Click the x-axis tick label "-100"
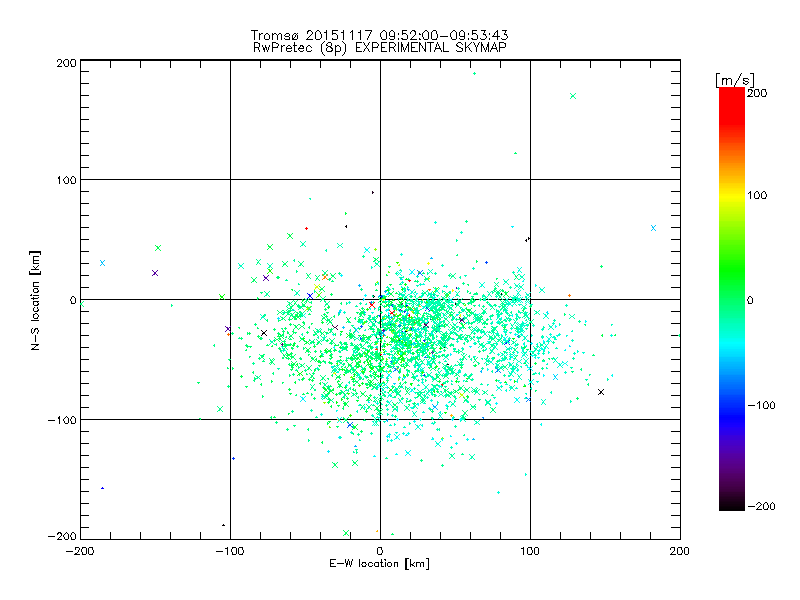The width and height of the screenshot is (800, 600). [230, 551]
